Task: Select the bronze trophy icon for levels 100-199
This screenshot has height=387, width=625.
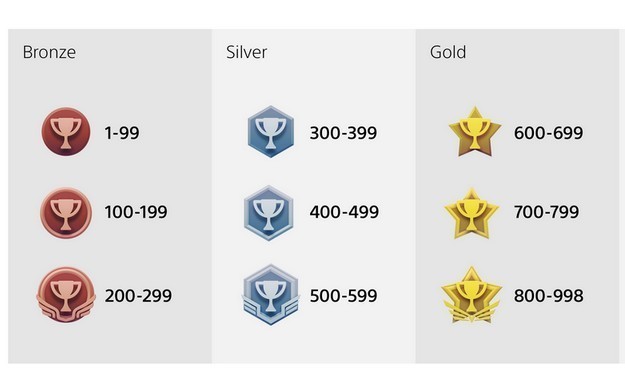Action: point(66,213)
